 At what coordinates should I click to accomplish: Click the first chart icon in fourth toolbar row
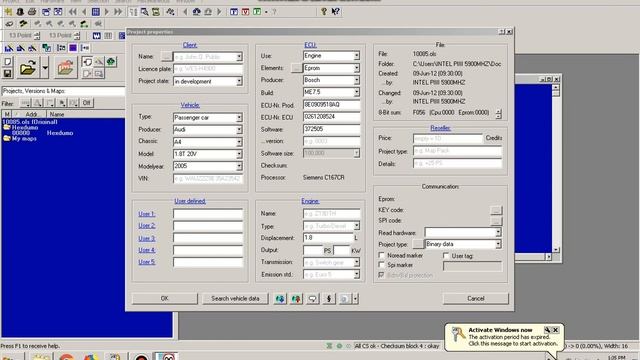[x=8, y=48]
